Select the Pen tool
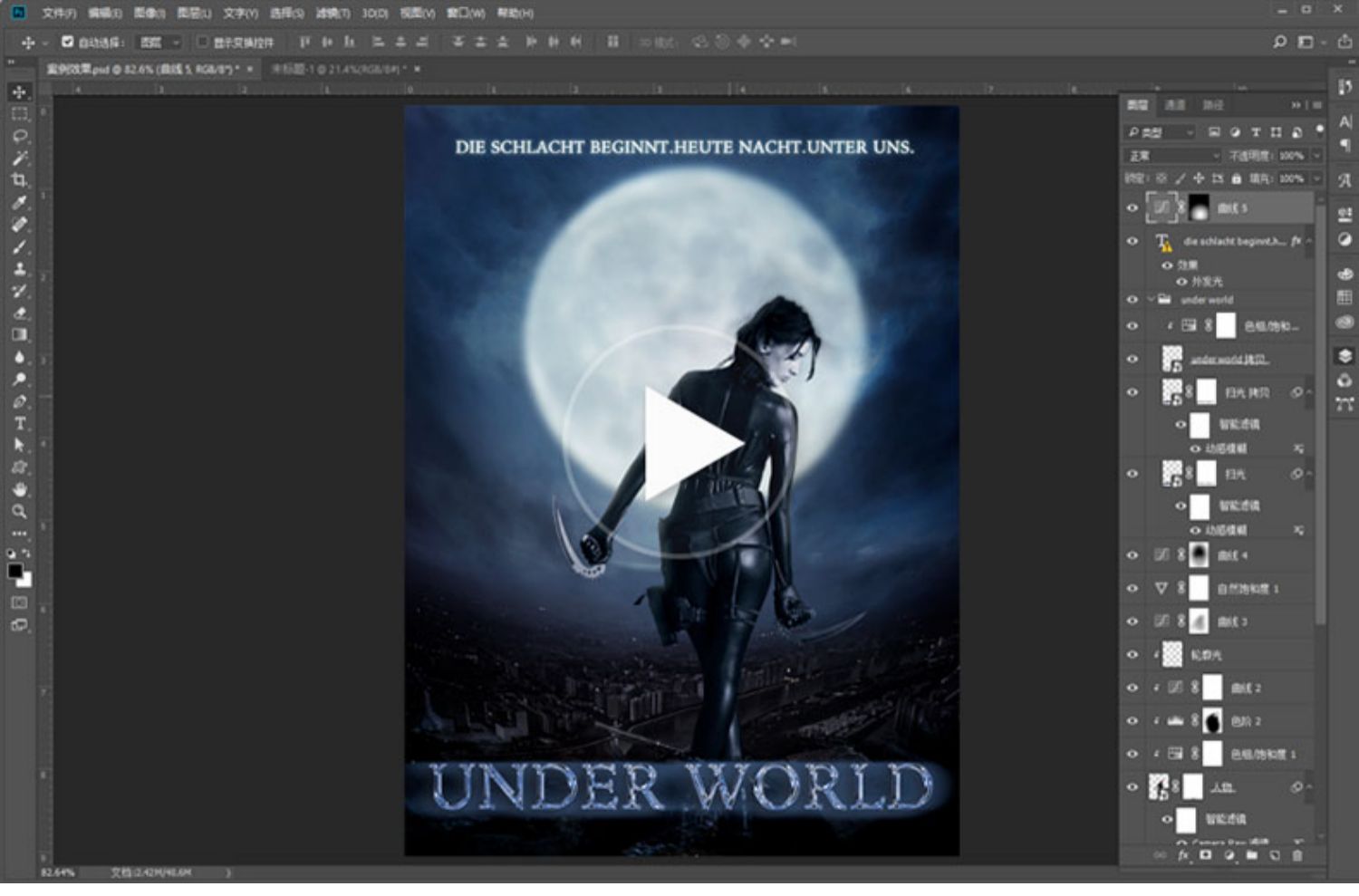This screenshot has width=1359, height=896. click(19, 401)
